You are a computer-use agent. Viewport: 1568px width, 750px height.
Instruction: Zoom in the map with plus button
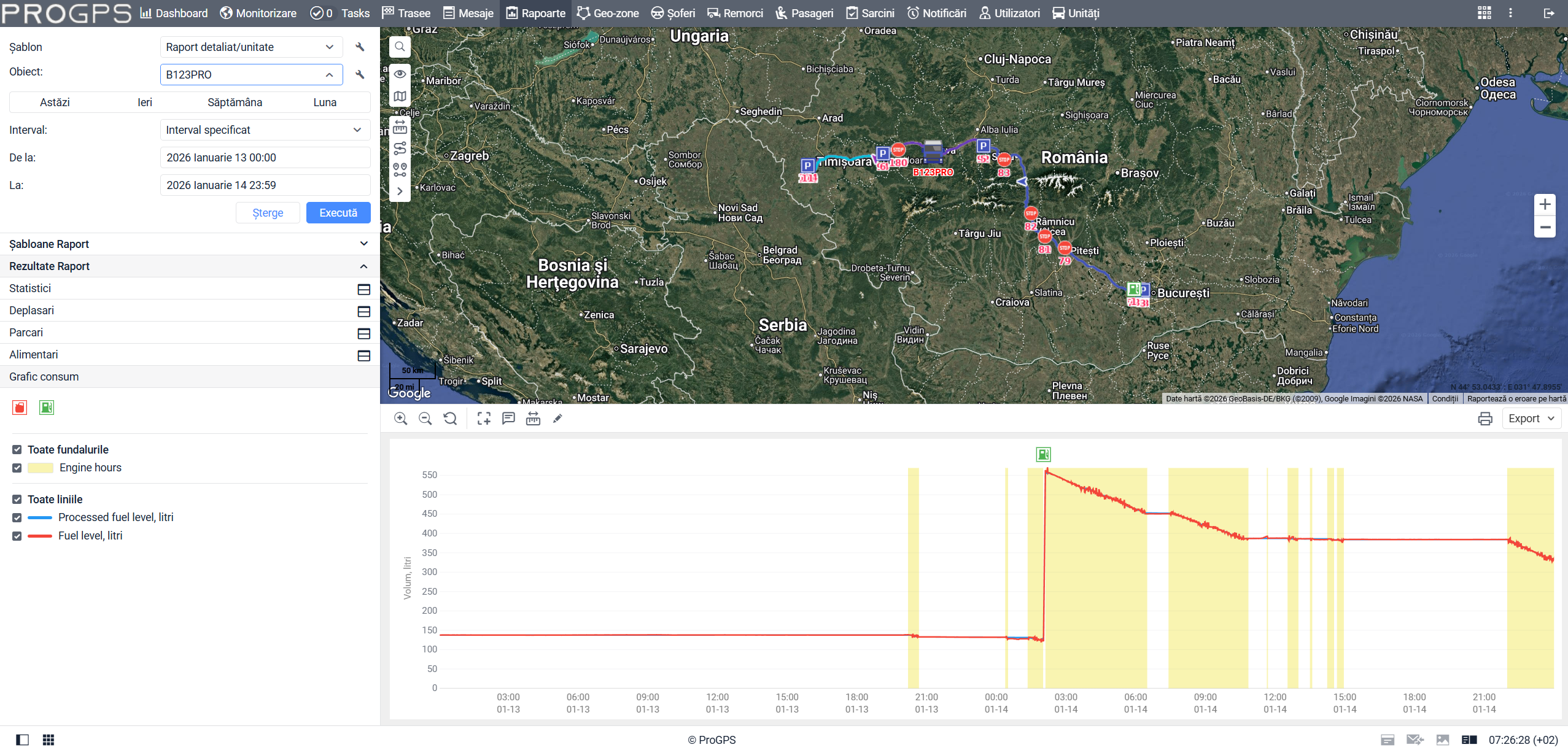1545,204
